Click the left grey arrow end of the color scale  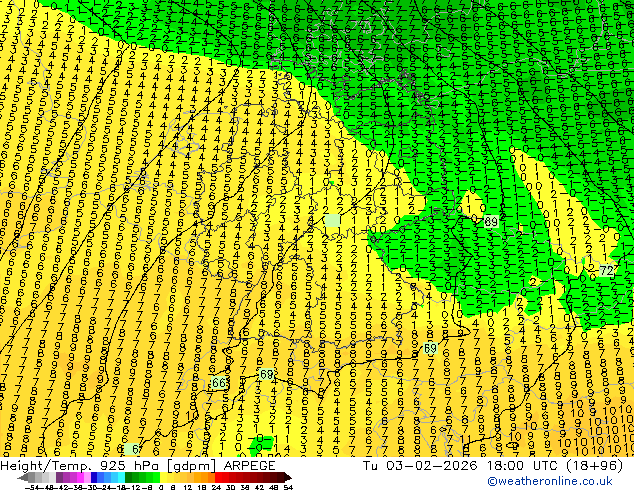[23, 477]
